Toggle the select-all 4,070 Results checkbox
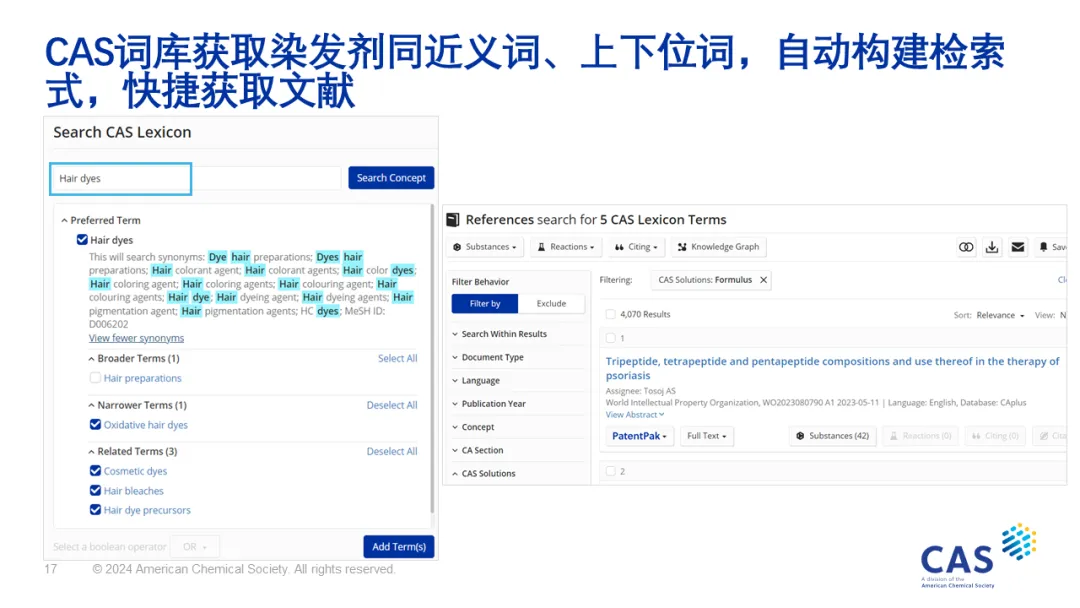The height and width of the screenshot is (608, 1080). [x=610, y=314]
